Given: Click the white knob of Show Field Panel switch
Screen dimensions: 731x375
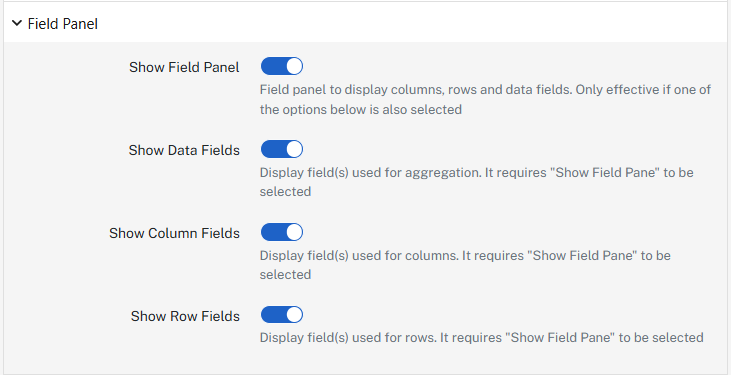Looking at the screenshot, I should [x=294, y=66].
